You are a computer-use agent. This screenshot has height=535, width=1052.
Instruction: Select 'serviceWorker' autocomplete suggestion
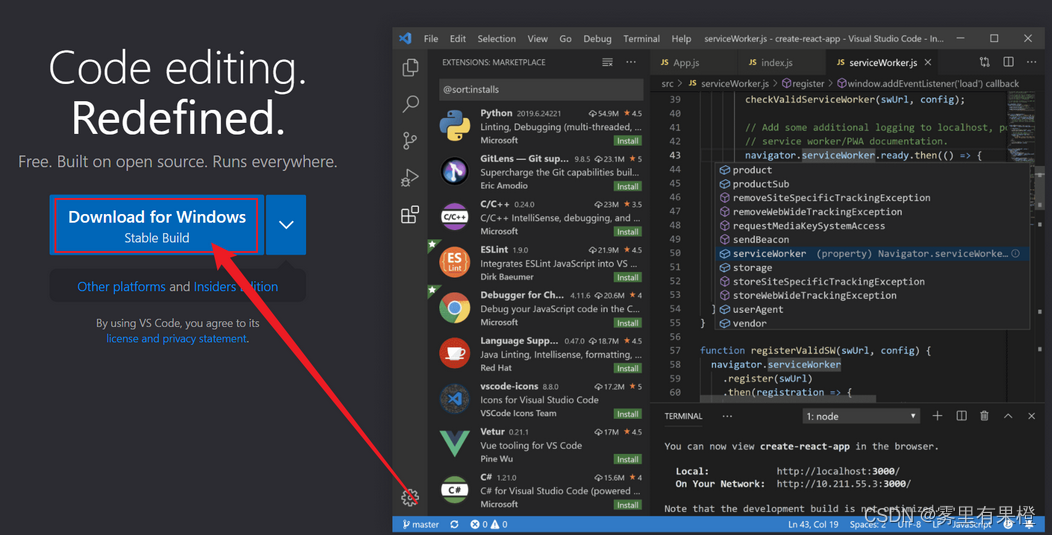click(873, 254)
